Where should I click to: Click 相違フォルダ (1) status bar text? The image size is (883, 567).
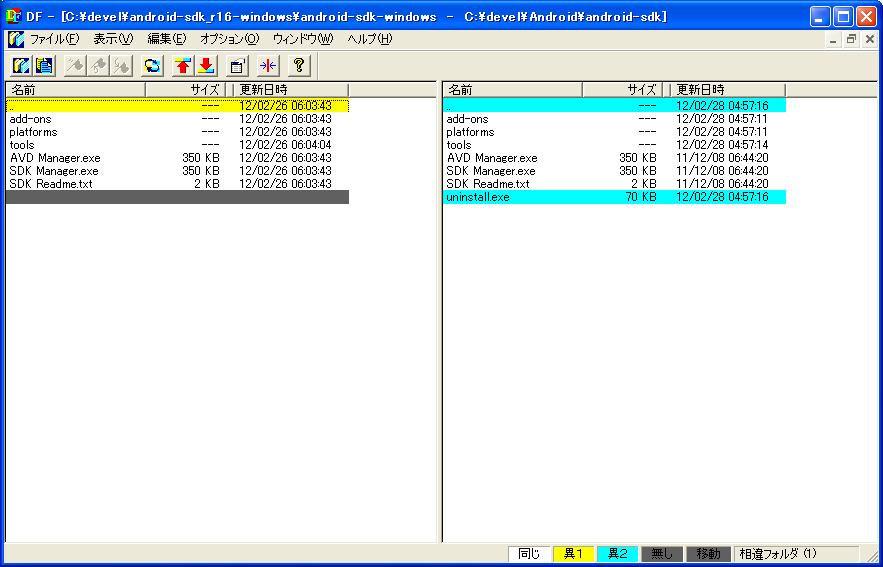coord(777,554)
